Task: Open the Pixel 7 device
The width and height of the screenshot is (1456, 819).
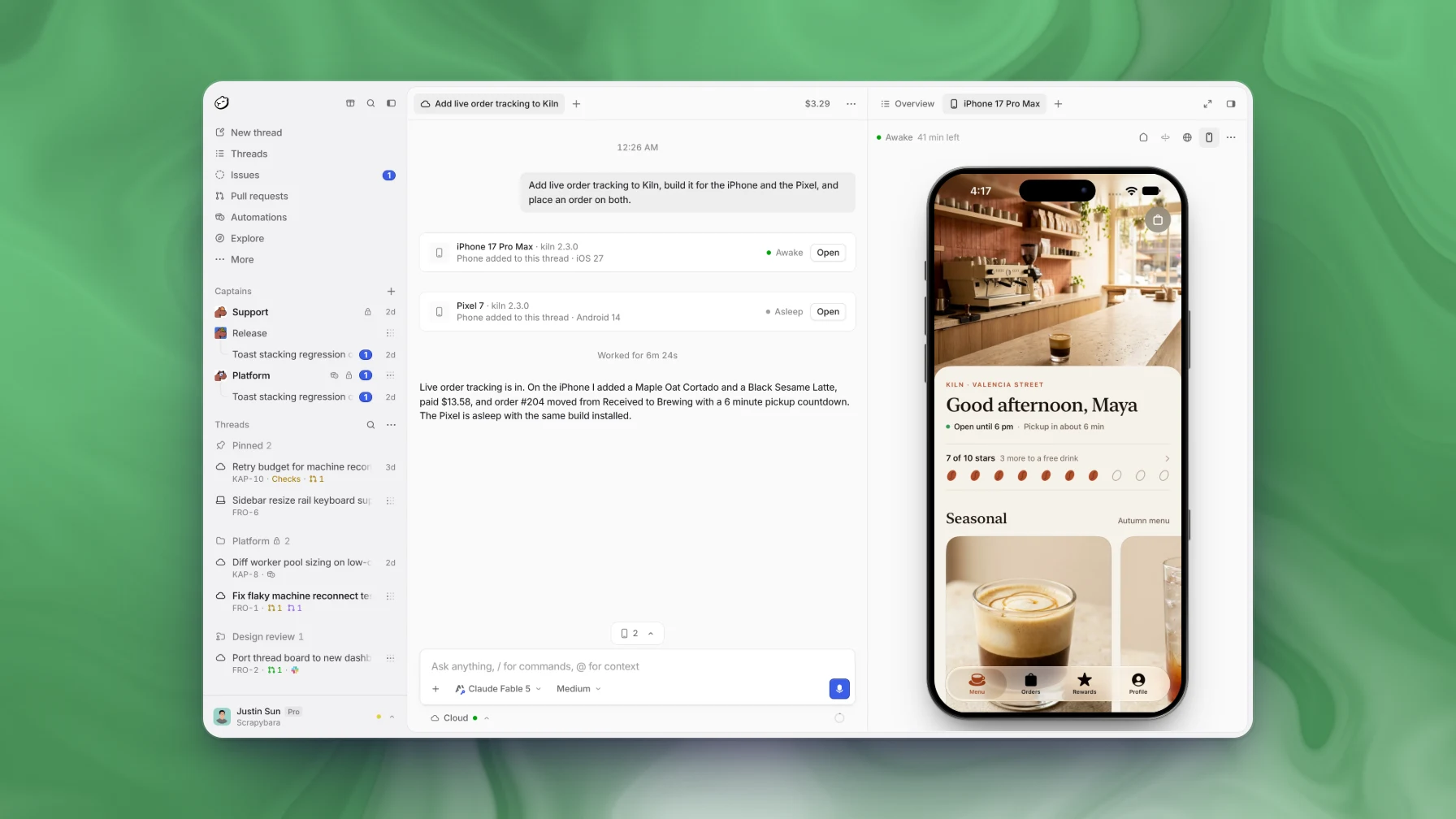Action: click(828, 312)
